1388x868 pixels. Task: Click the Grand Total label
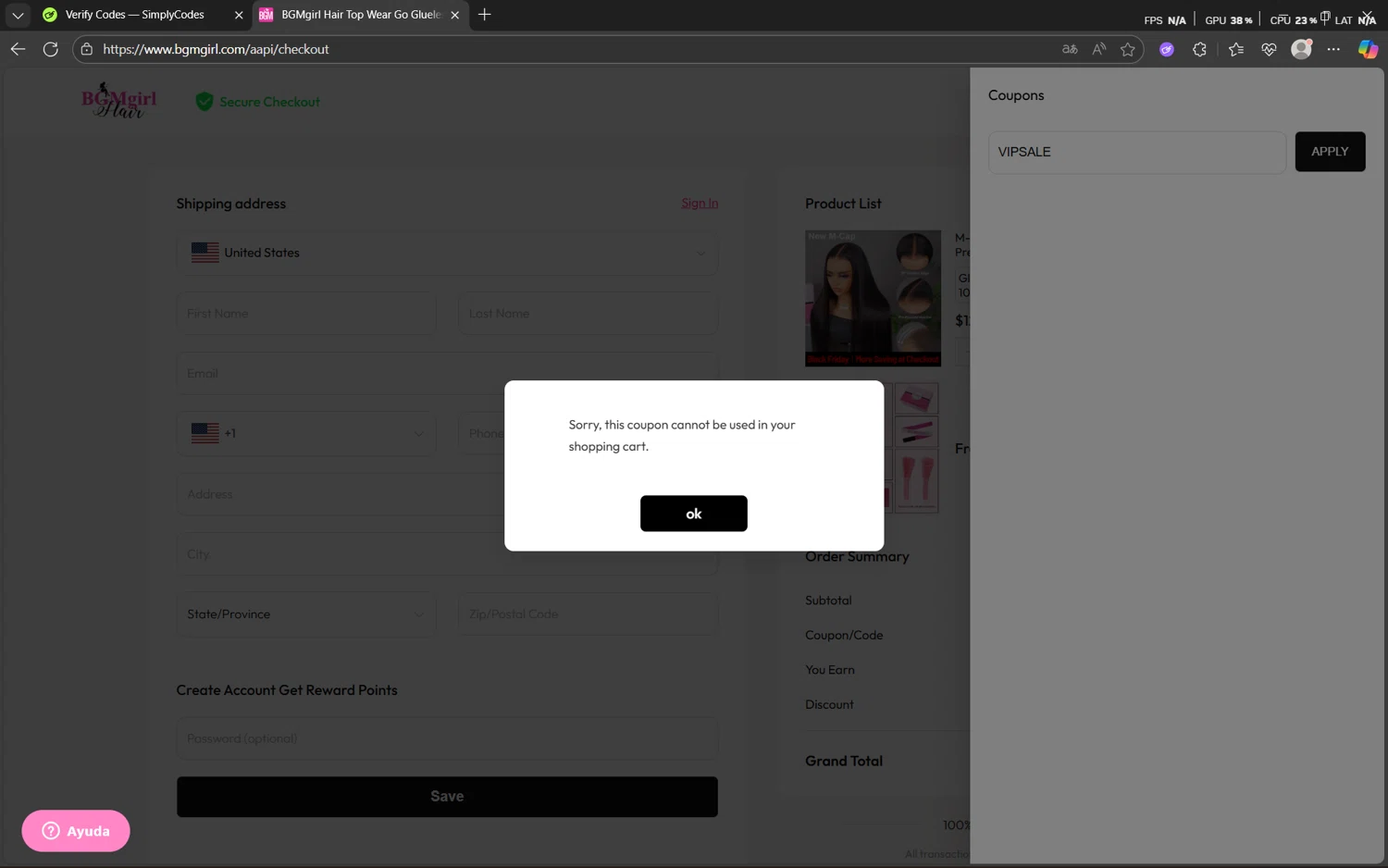(844, 761)
